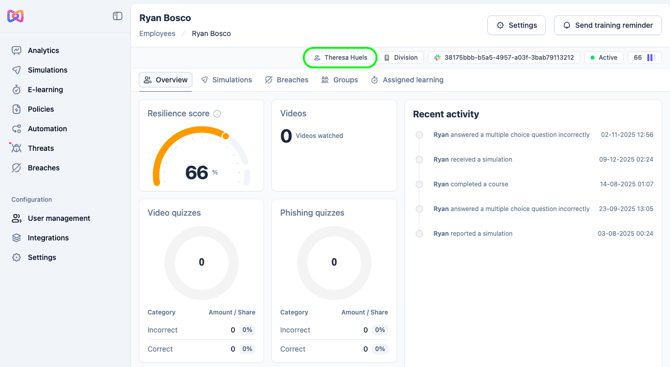Click the E-learning stopwatch icon

click(16, 90)
